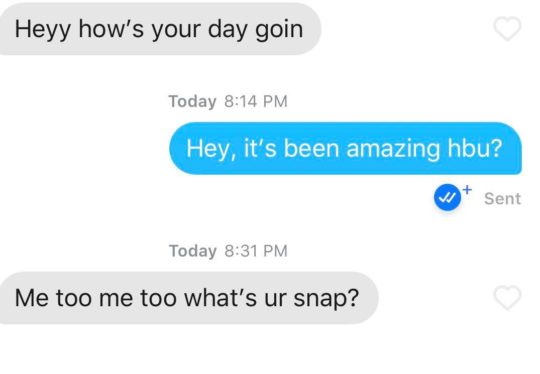This screenshot has height=374, width=540.
Task: Select the "Me too me too what's ur snap?" bubble
Action: point(189,298)
